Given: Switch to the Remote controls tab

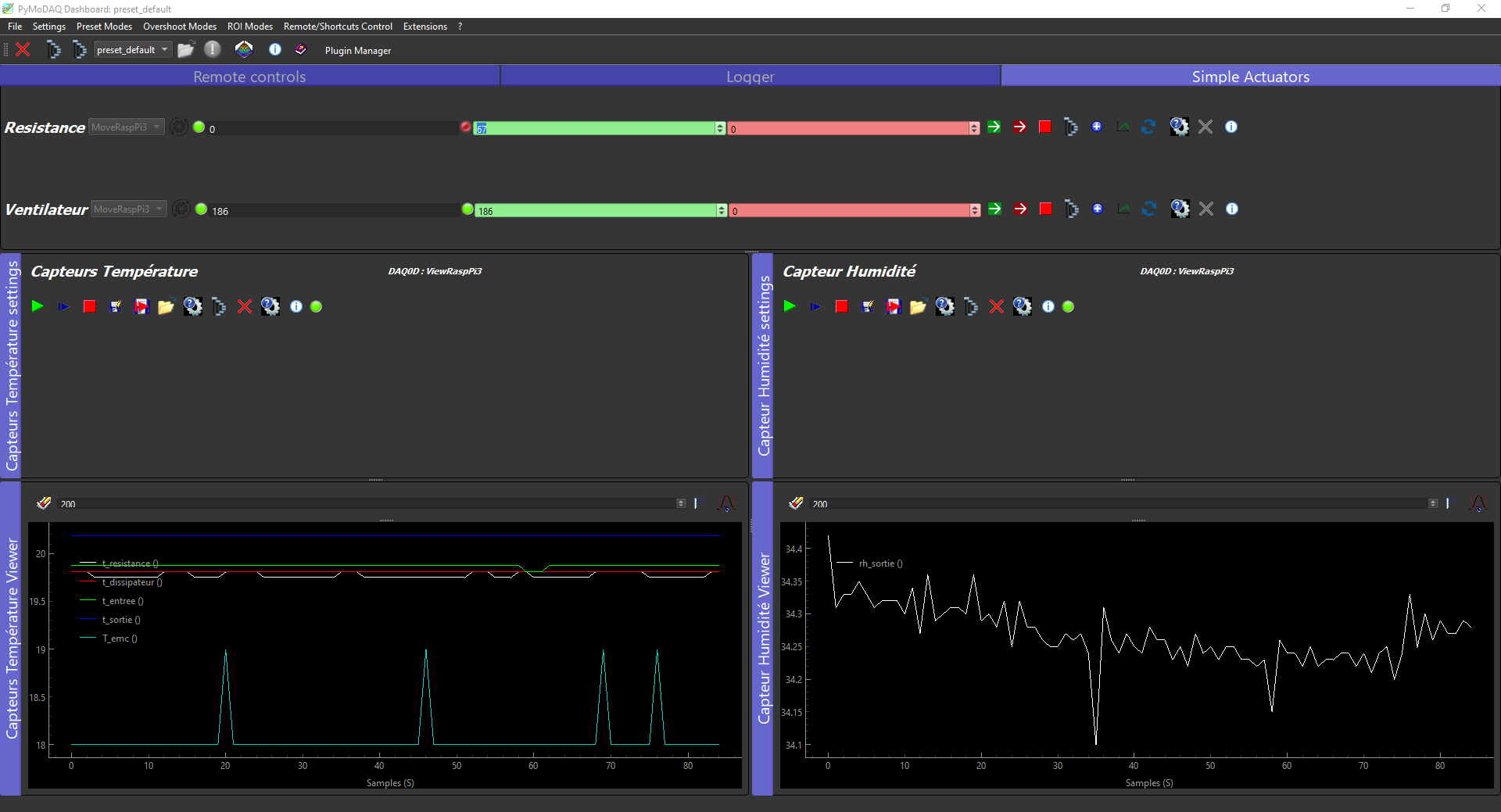Looking at the screenshot, I should [x=249, y=76].
